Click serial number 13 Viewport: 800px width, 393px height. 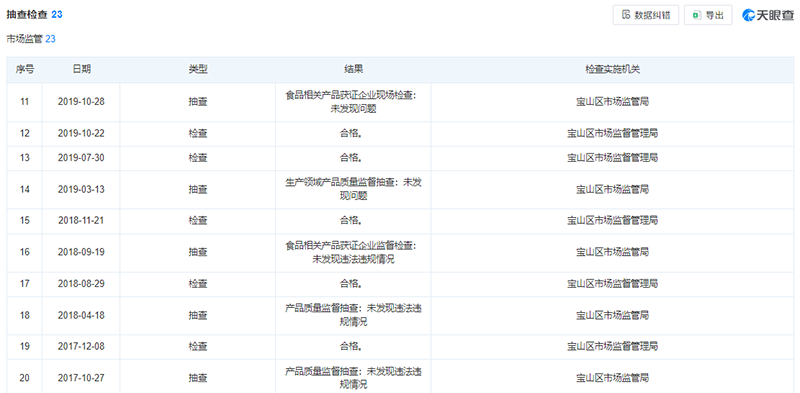[x=24, y=158]
